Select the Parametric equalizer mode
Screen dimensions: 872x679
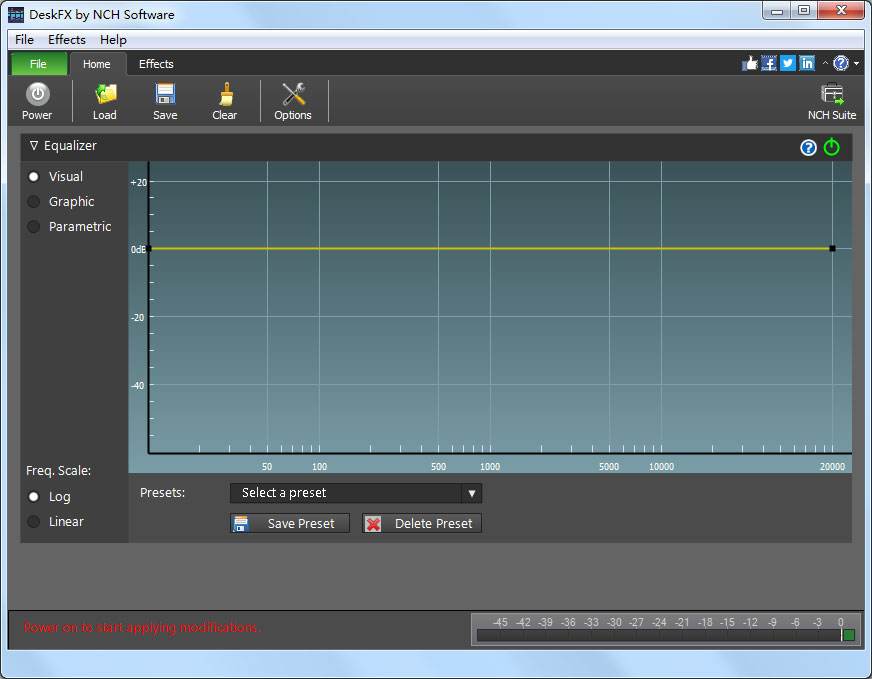tap(34, 226)
